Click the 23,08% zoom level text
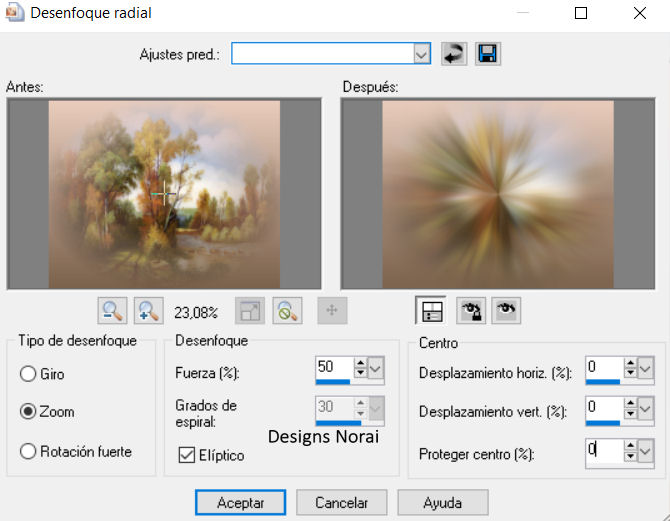670x521 pixels. click(196, 313)
